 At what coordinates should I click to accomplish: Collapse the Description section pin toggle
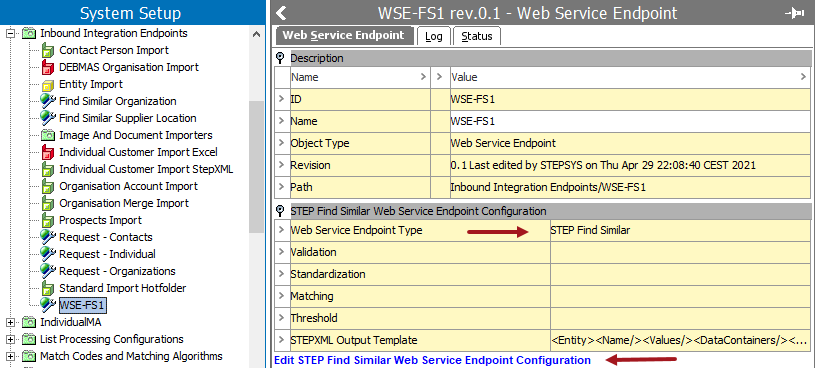click(x=281, y=58)
